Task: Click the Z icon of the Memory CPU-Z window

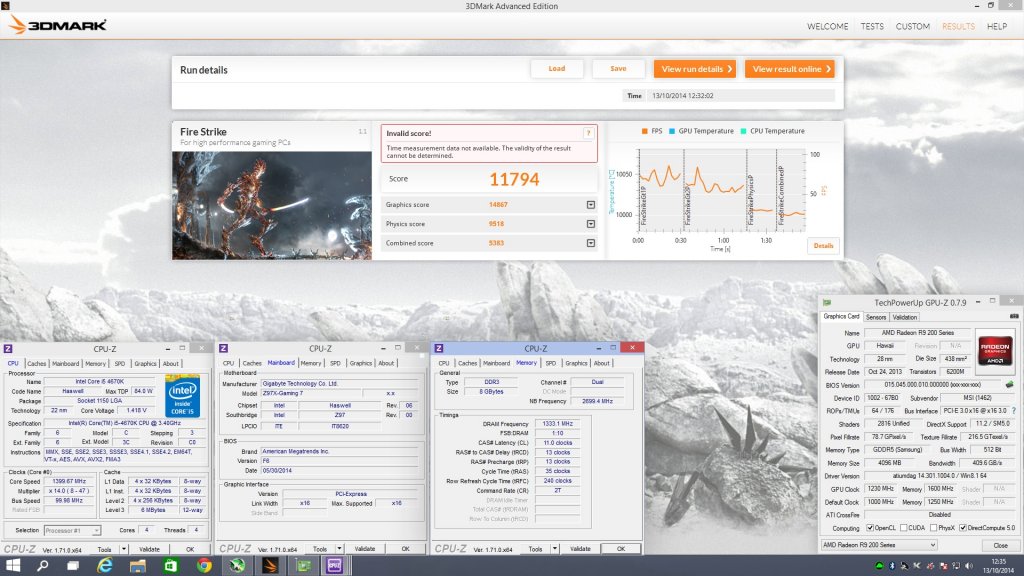Action: [439, 349]
